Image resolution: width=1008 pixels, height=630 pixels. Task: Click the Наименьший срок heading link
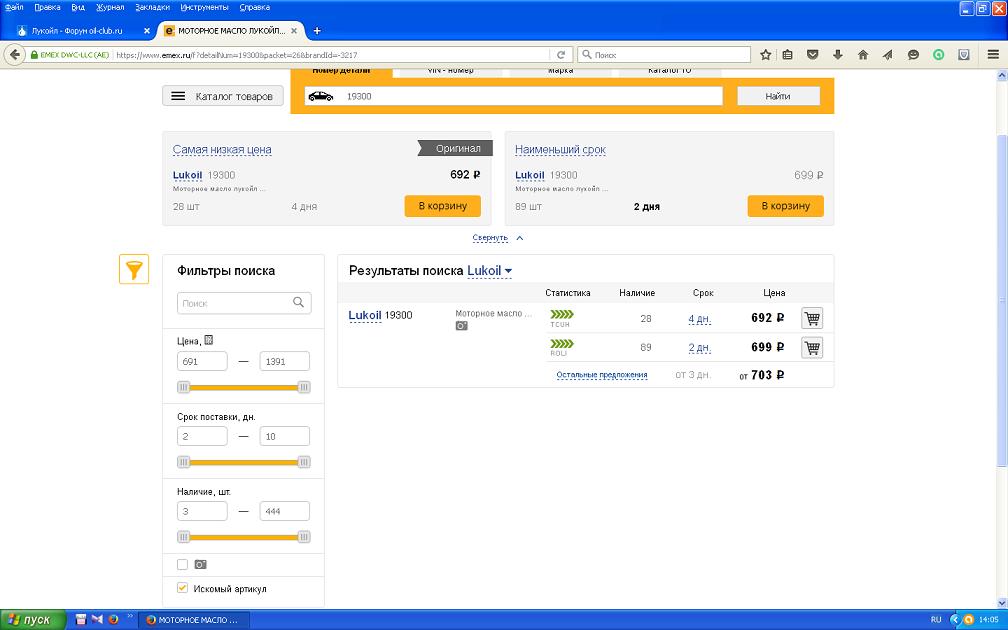point(560,150)
